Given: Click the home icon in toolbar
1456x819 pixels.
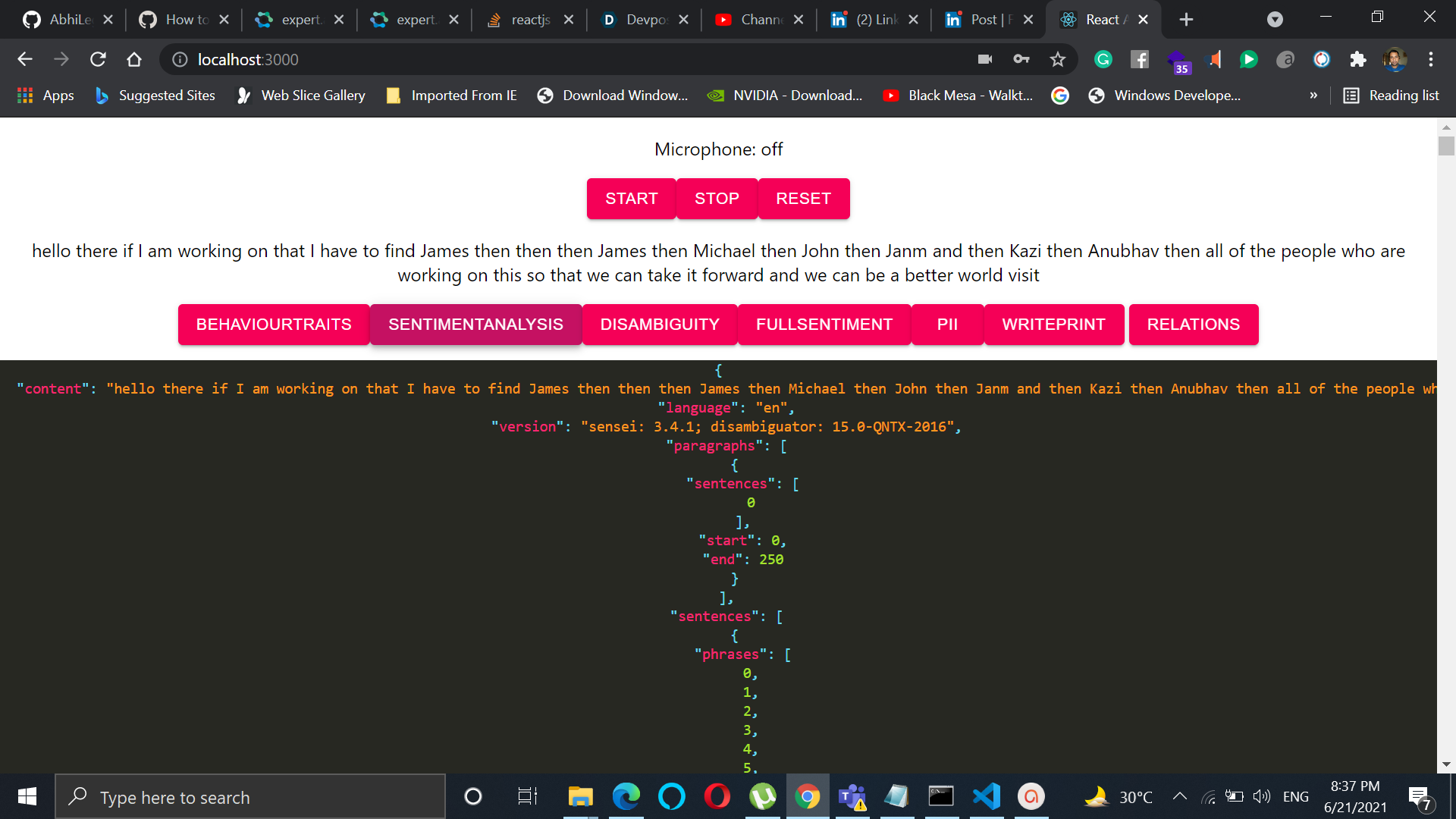Looking at the screenshot, I should point(134,59).
